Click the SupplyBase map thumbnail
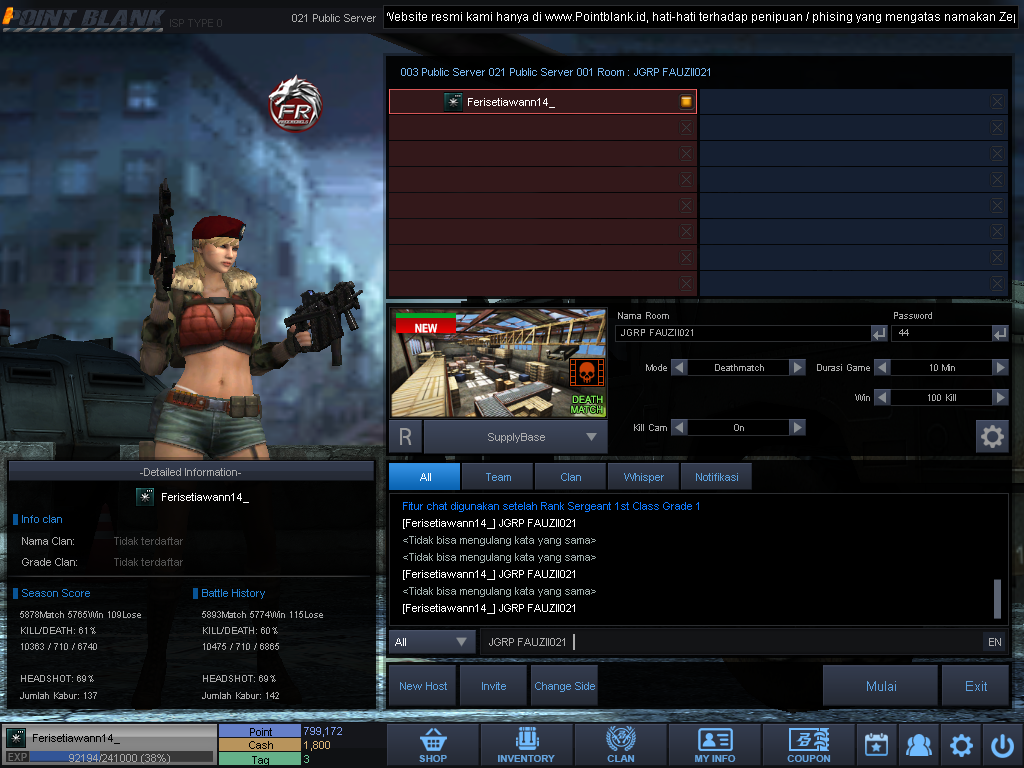Viewport: 1024px width, 768px height. [x=498, y=363]
